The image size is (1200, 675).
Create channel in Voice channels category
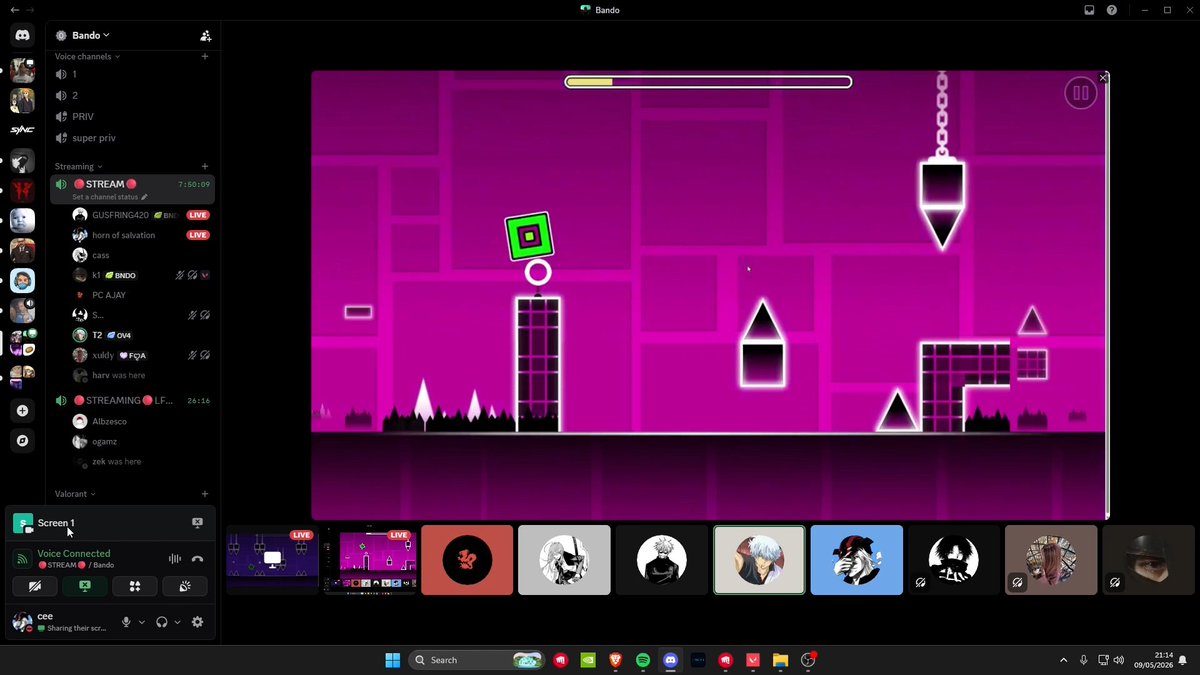pyautogui.click(x=205, y=56)
